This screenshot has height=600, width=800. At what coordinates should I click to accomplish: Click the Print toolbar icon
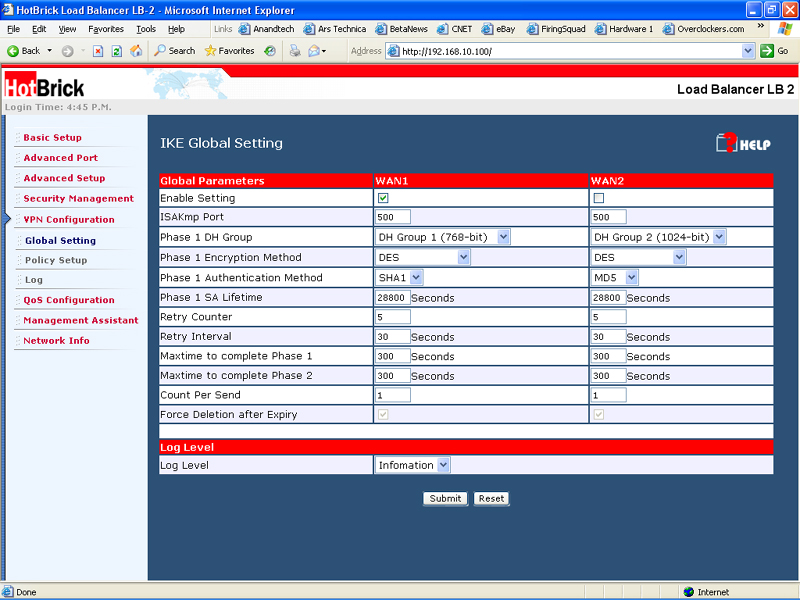(295, 50)
